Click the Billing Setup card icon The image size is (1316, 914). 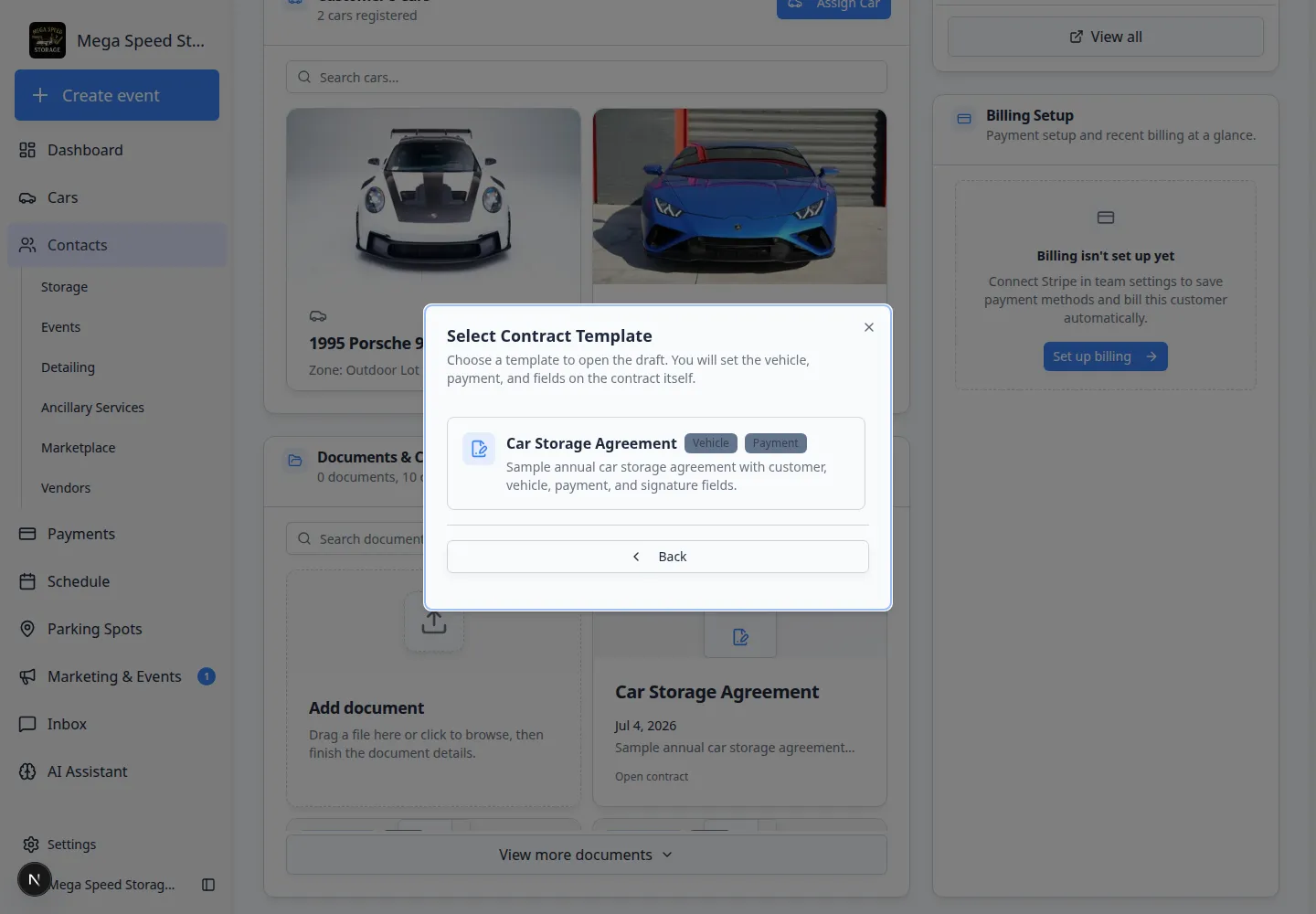pyautogui.click(x=964, y=119)
